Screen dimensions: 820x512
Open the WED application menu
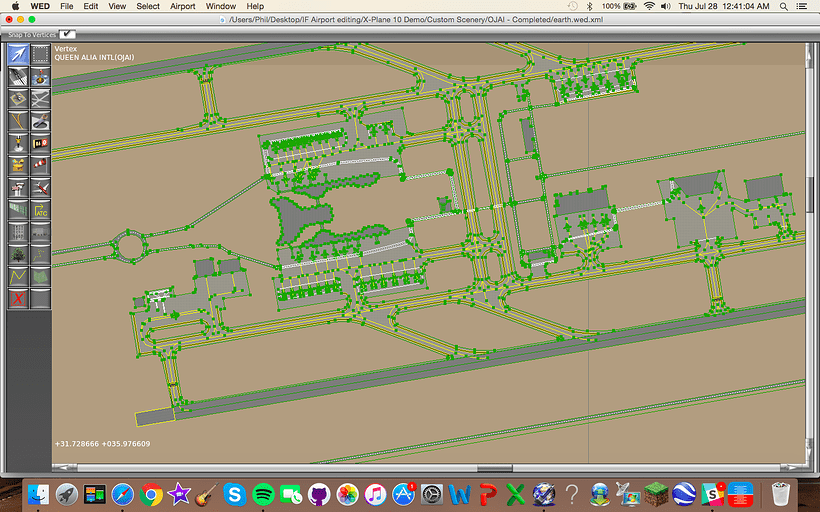[40, 6]
